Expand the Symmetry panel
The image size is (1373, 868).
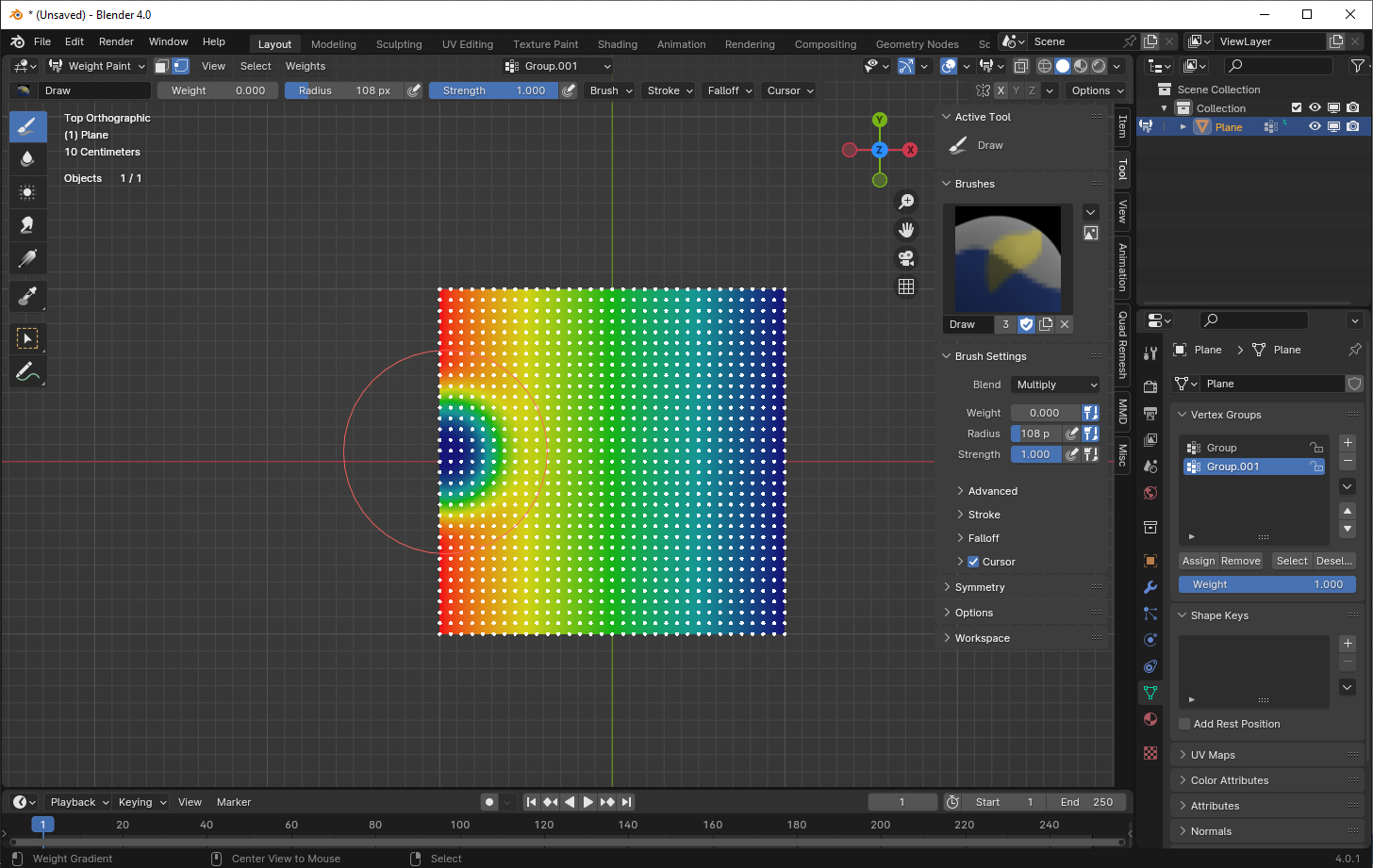[979, 587]
